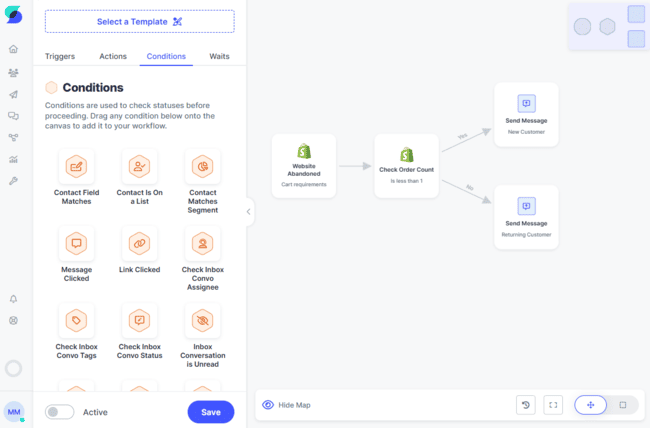Open the MM user avatar
Screen dimensions: 650x428
14,412
